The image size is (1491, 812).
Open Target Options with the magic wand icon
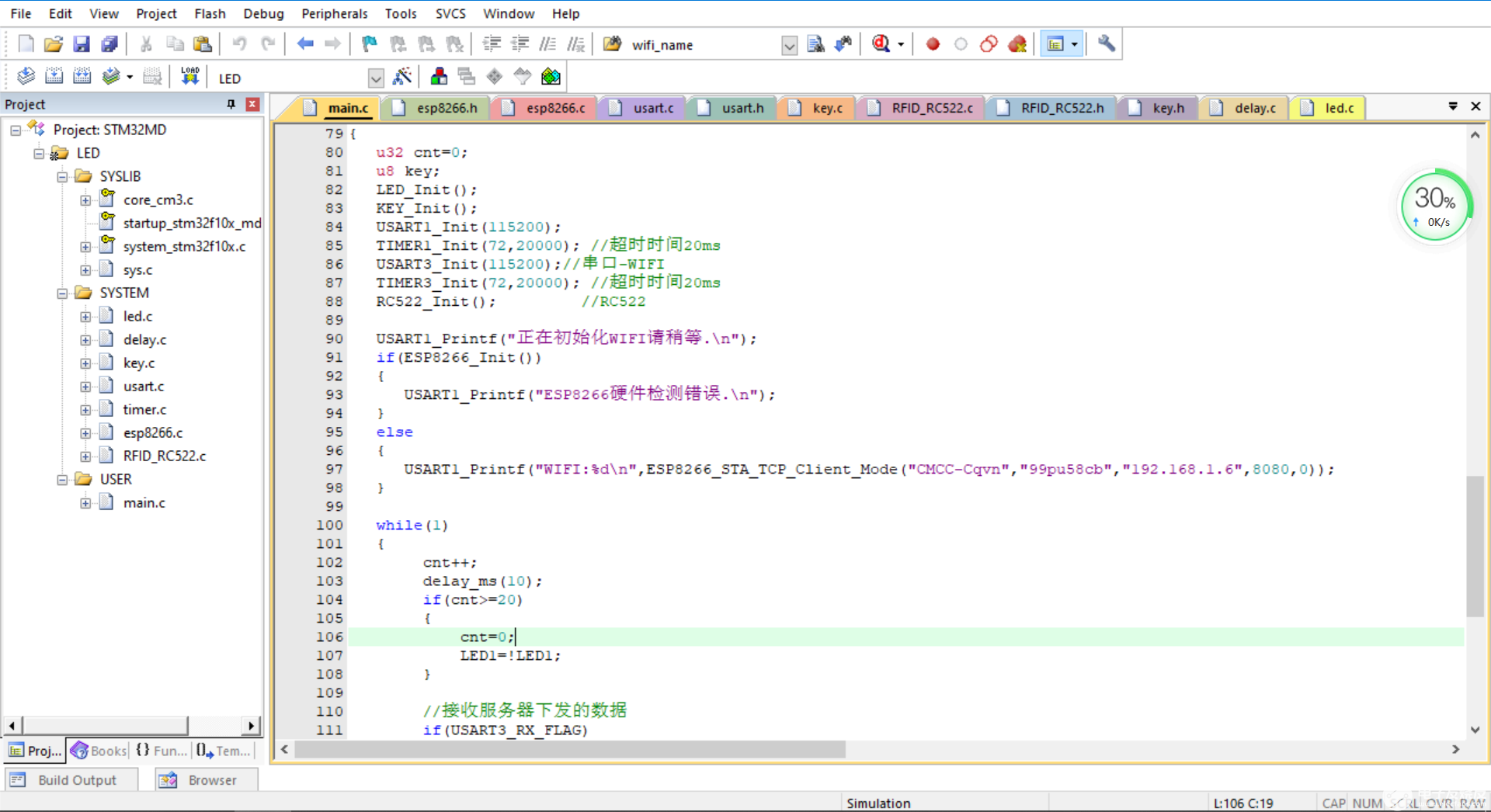[x=402, y=77]
